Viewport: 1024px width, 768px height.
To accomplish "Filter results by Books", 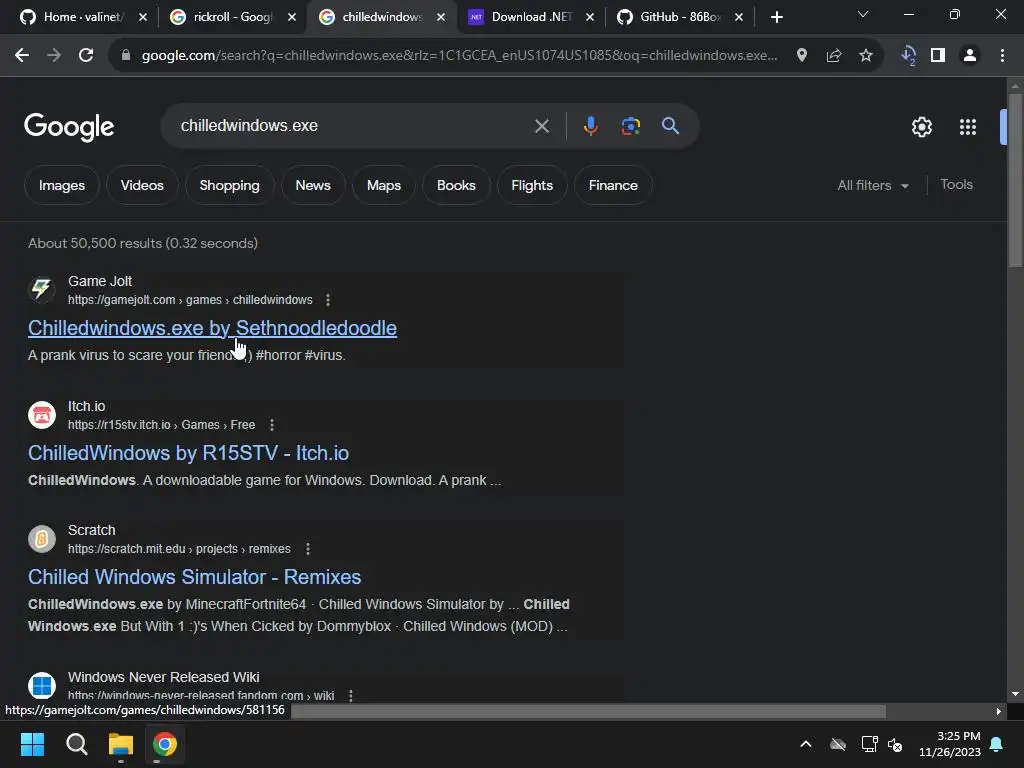I will tap(456, 185).
